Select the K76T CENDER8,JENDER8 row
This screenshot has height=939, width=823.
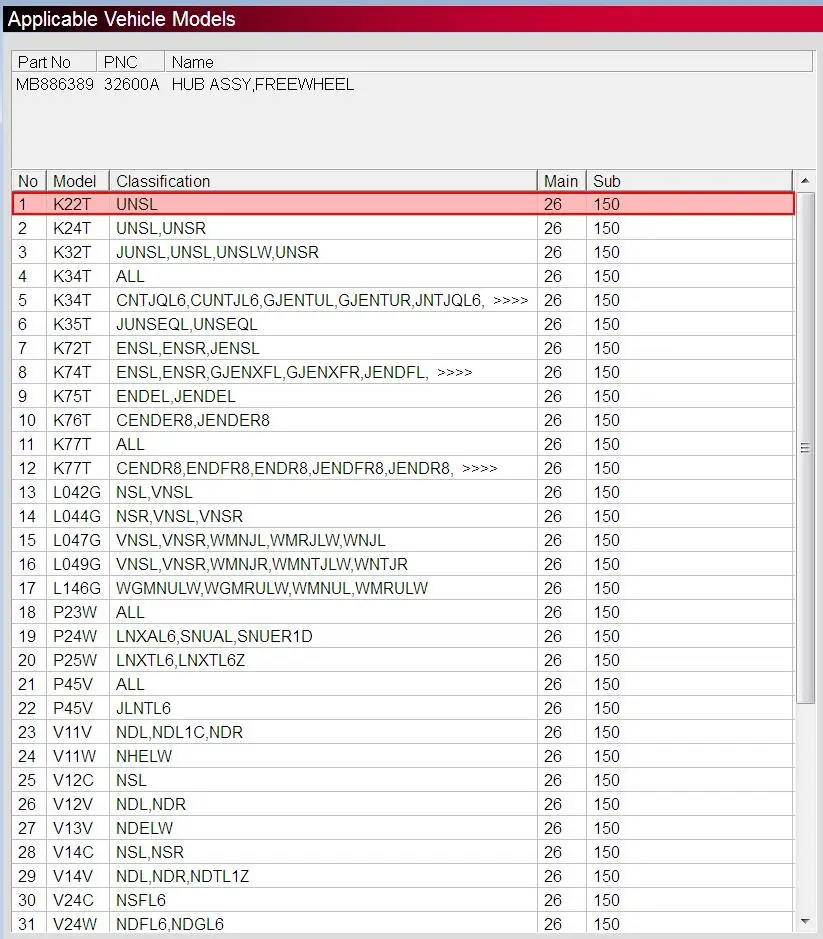(403, 420)
